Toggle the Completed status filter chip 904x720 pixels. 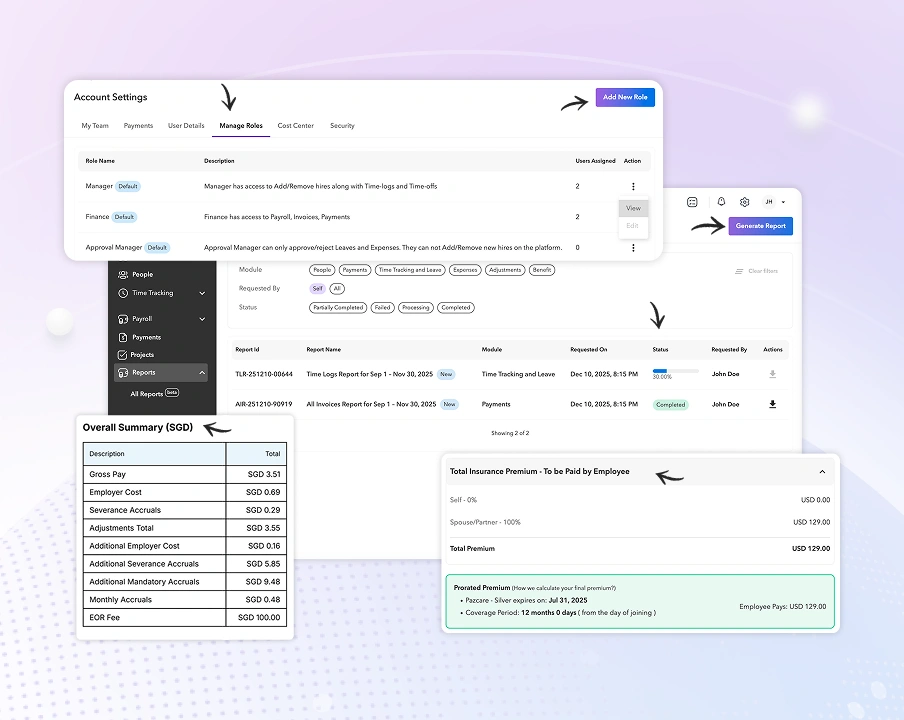455,308
